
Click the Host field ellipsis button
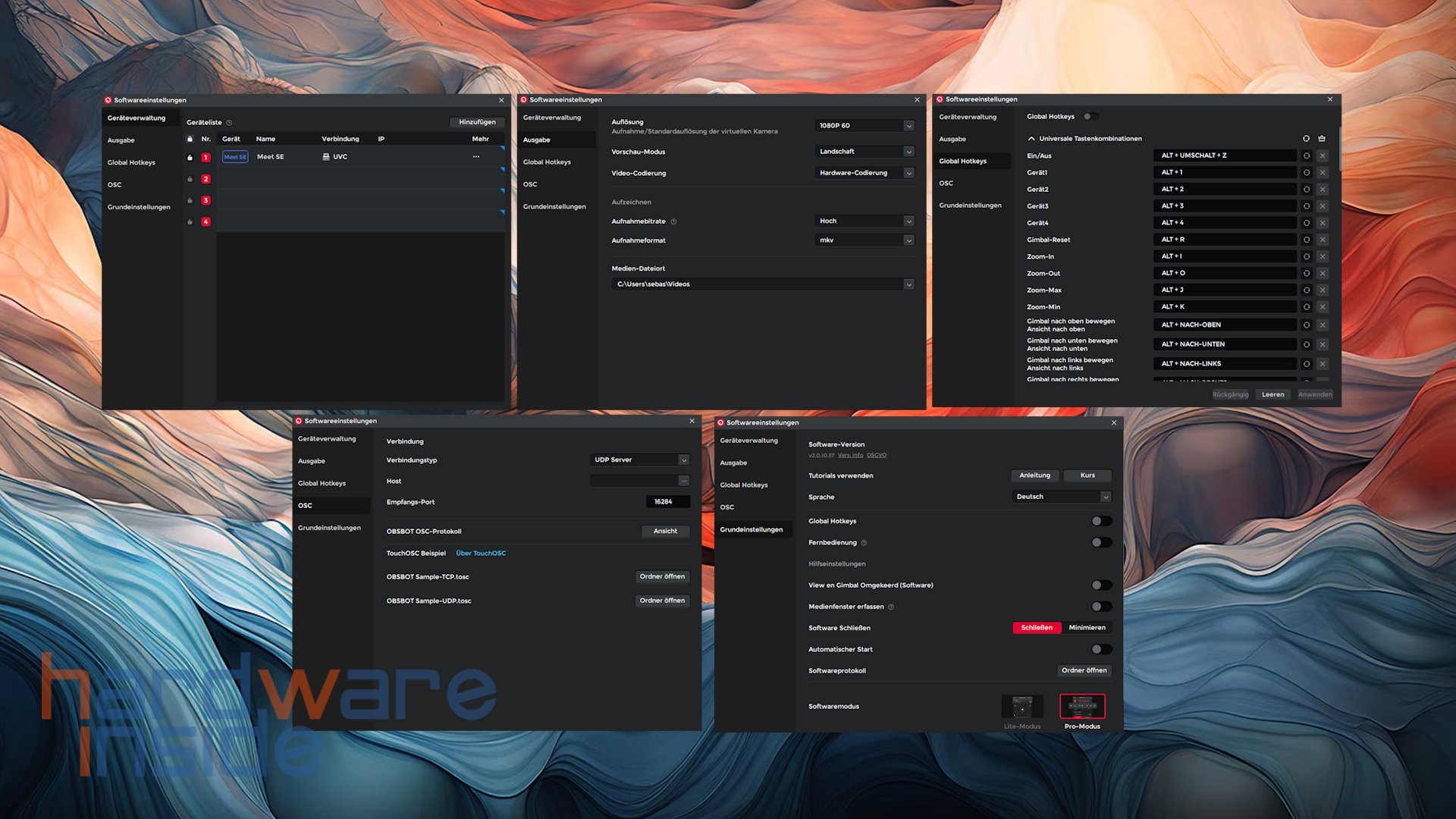coord(684,481)
